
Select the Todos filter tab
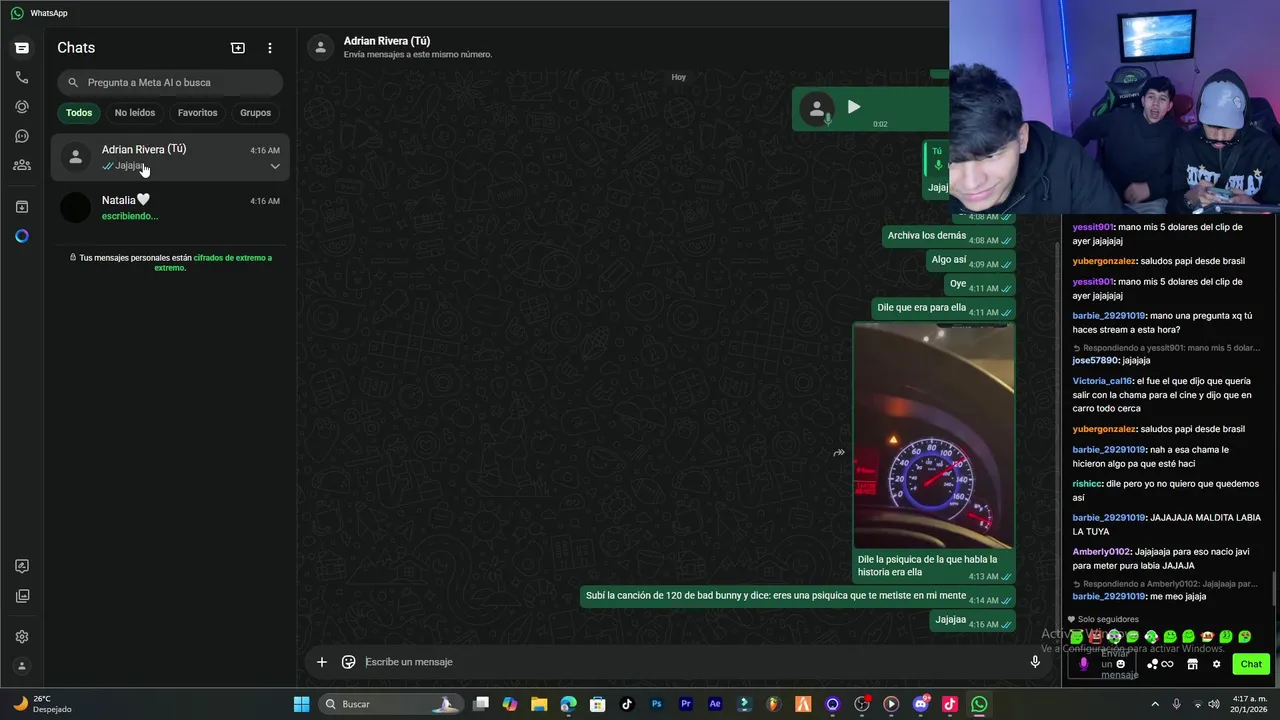79,113
